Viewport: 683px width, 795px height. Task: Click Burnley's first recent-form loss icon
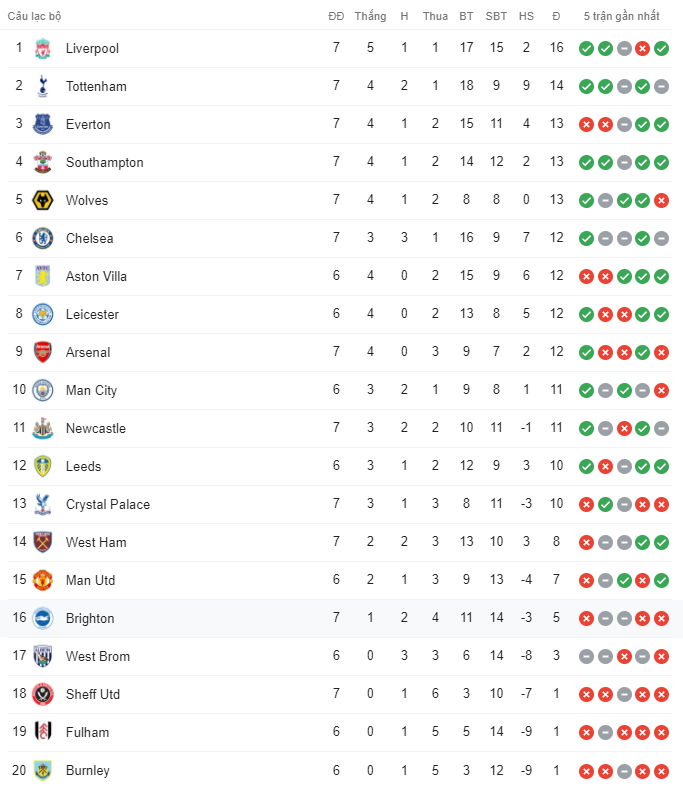[x=586, y=770]
